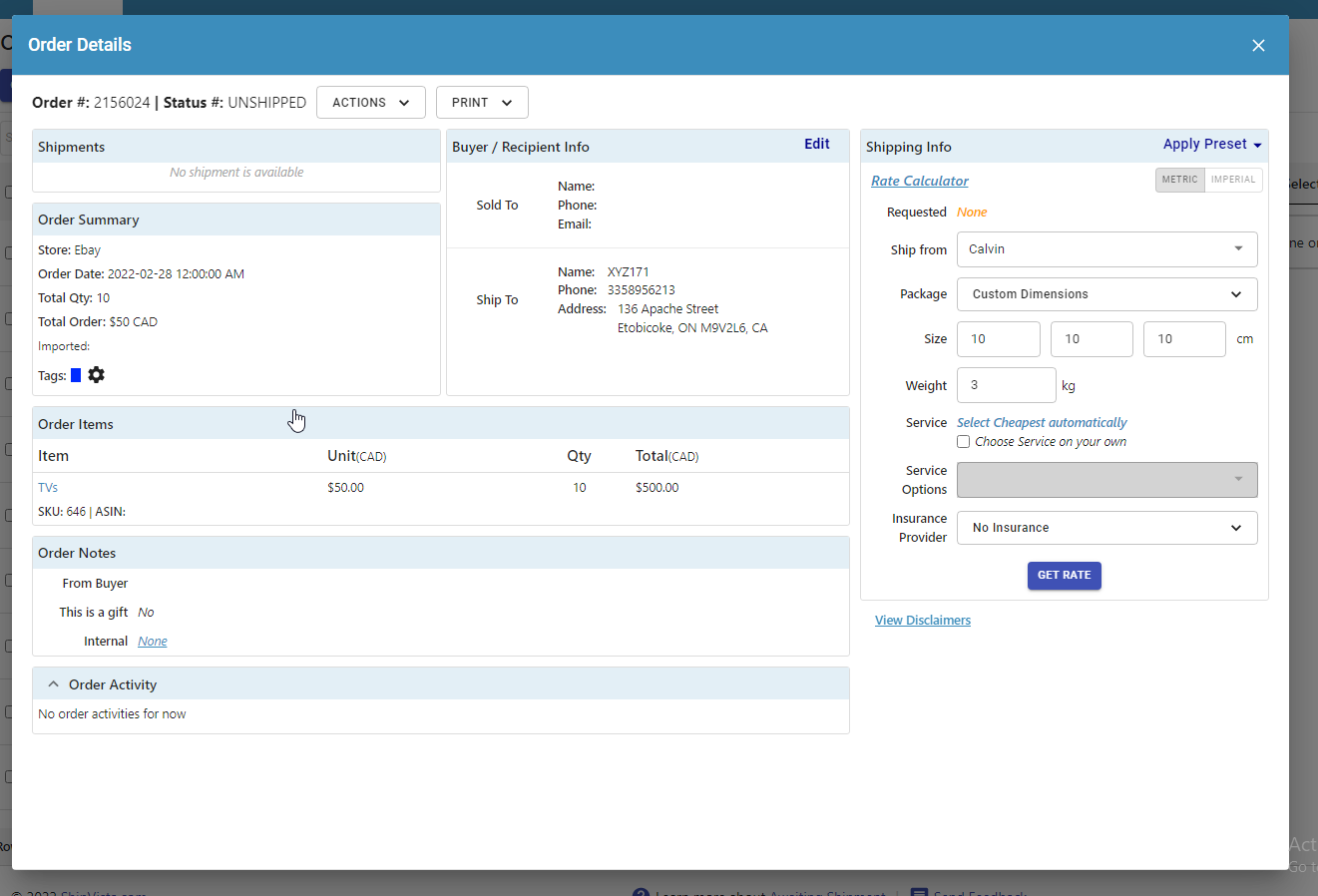Click the Order Date 2022-02-28 text
Viewport: 1318px width, 896px height.
(x=141, y=274)
